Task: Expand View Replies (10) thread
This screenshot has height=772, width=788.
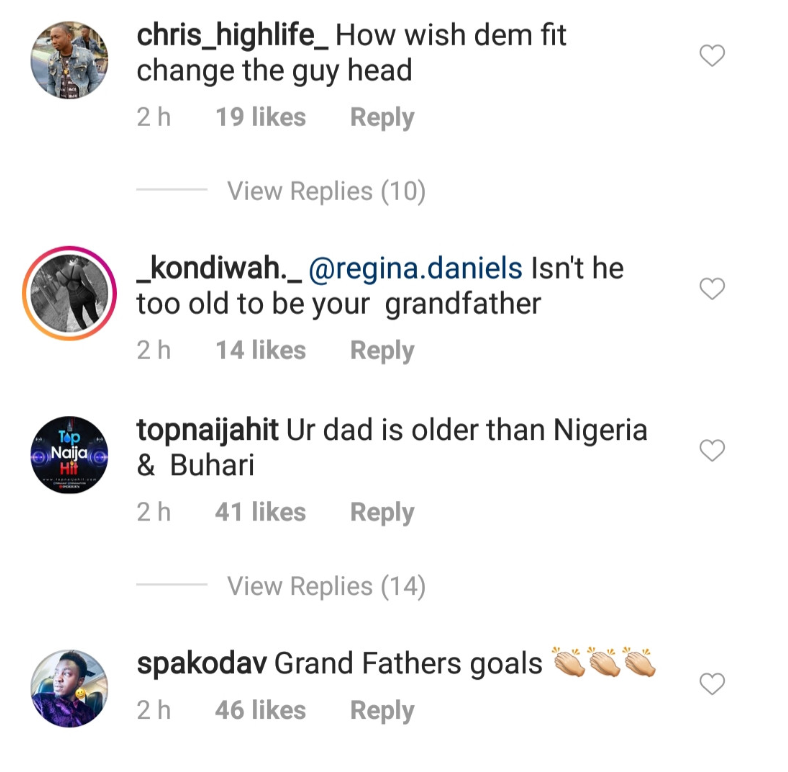Action: (326, 190)
